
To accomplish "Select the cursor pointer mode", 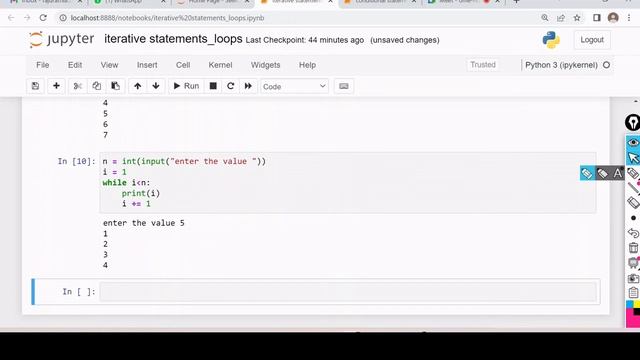I will tap(633, 158).
